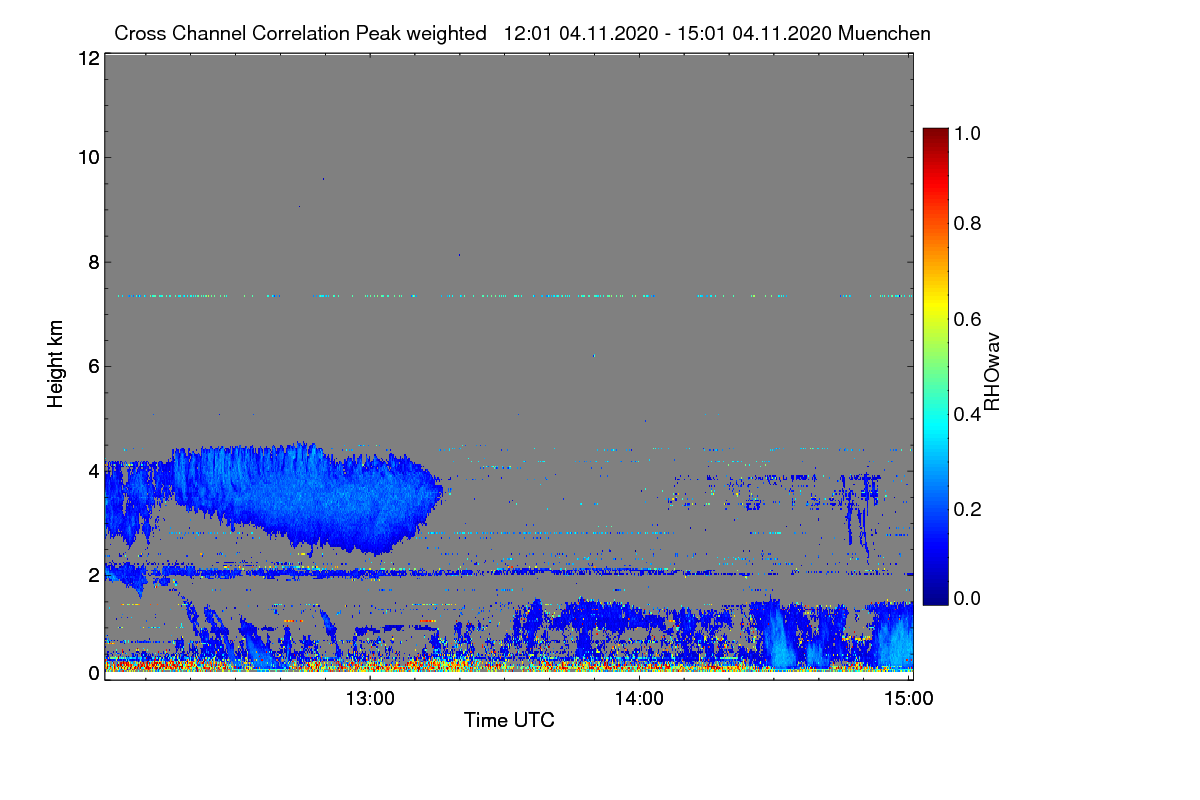Click the 2 km height tick label
This screenshot has height=800, width=1200.
click(x=93, y=574)
